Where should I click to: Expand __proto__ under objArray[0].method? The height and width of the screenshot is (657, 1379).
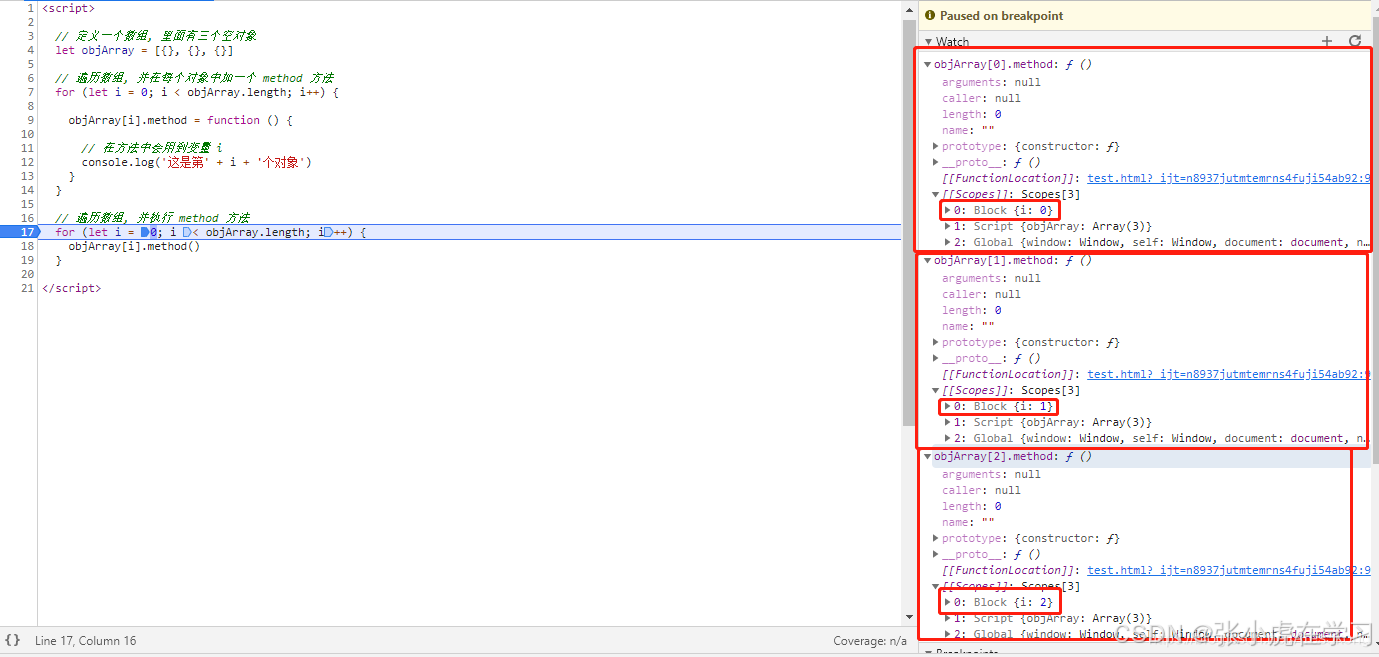tap(936, 163)
